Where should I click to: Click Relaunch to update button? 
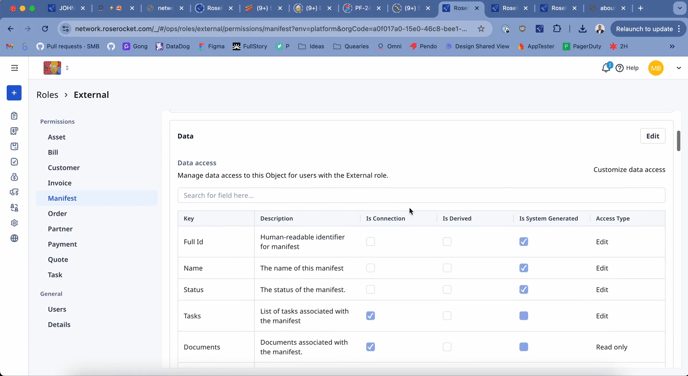(x=647, y=29)
